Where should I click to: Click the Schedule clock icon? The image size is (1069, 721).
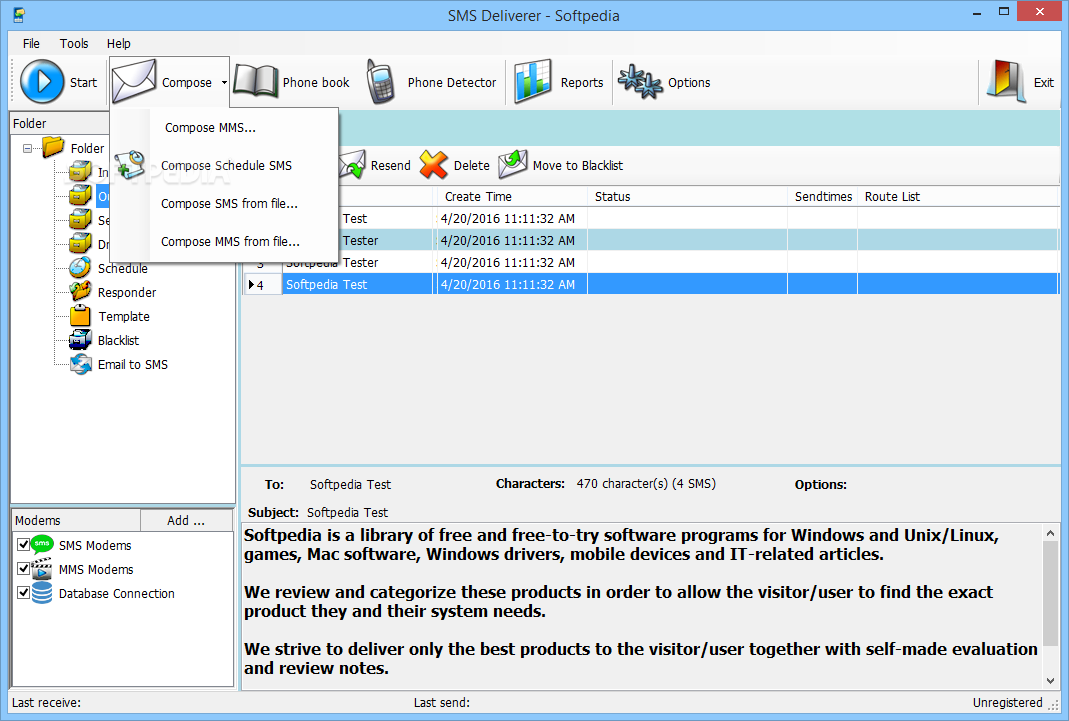pyautogui.click(x=80, y=268)
